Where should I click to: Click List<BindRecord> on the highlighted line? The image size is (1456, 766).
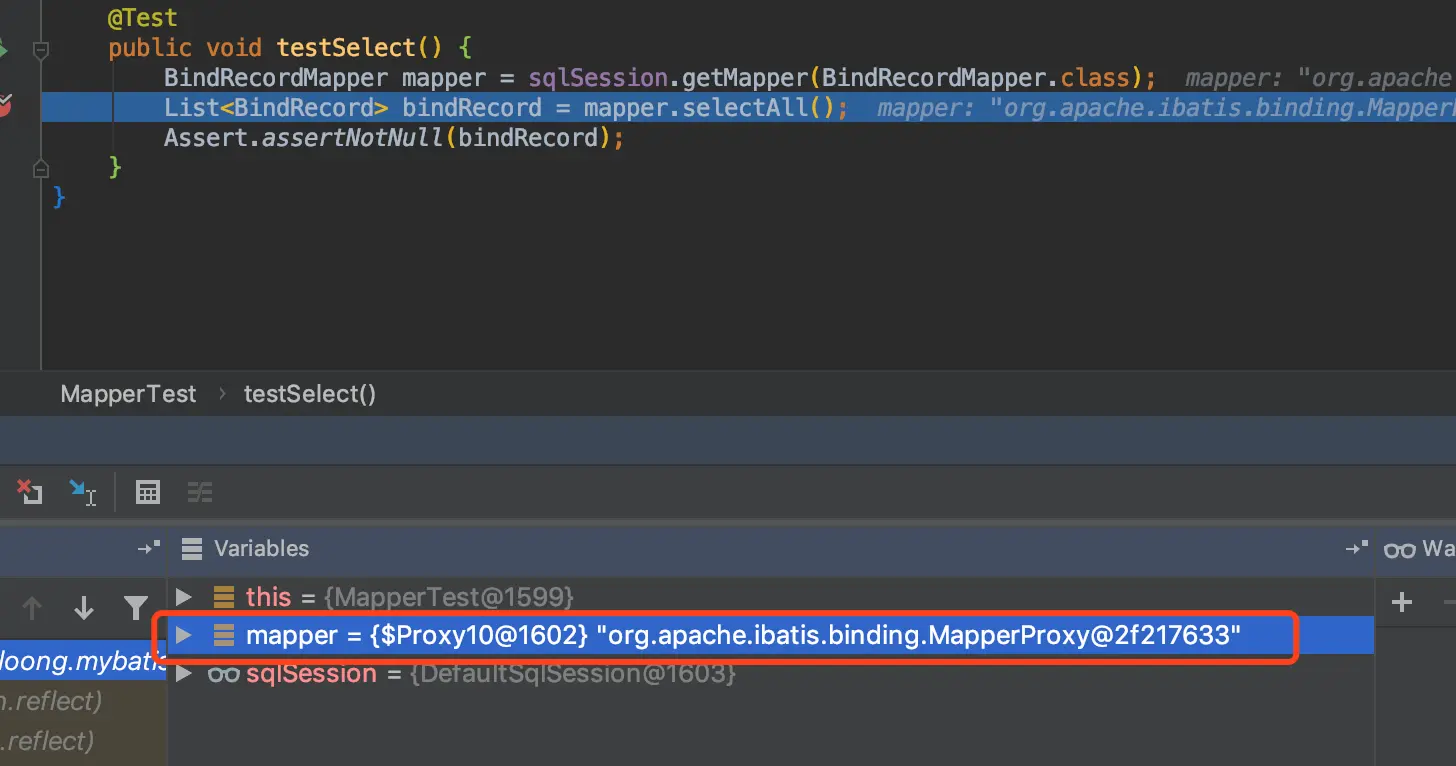click(x=276, y=108)
